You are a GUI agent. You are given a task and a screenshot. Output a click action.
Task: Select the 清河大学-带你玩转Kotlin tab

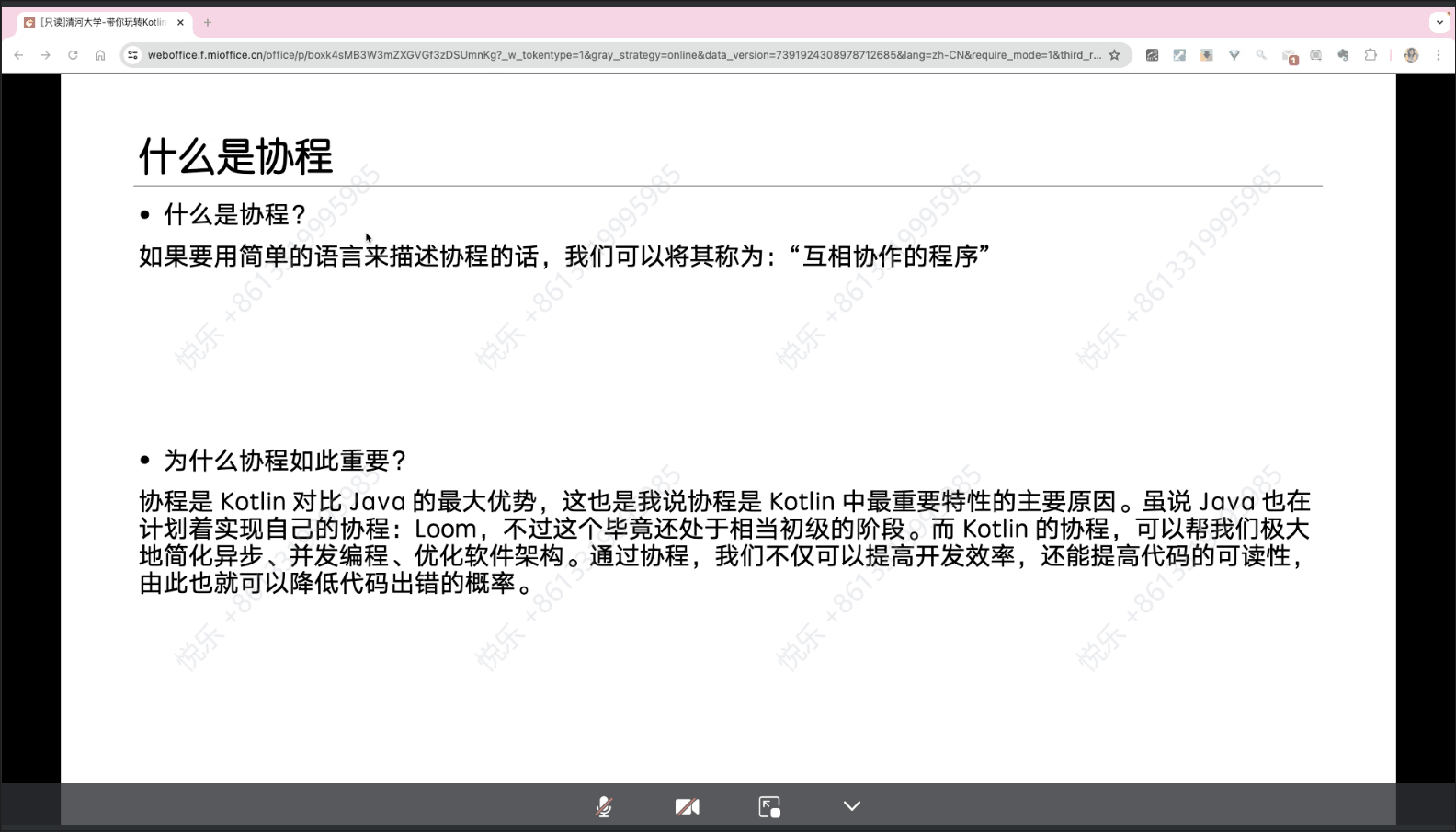click(103, 22)
